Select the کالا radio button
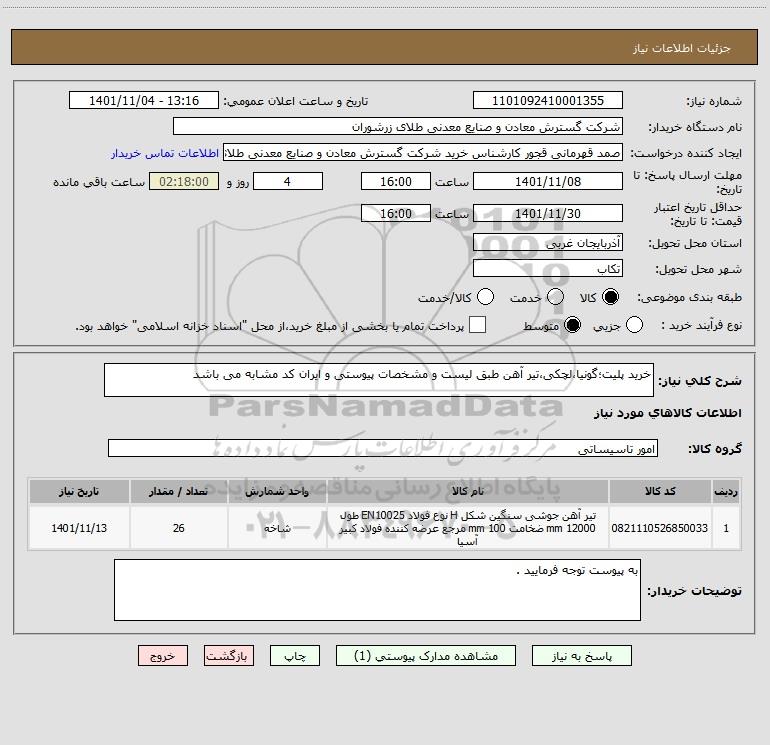 [610, 297]
